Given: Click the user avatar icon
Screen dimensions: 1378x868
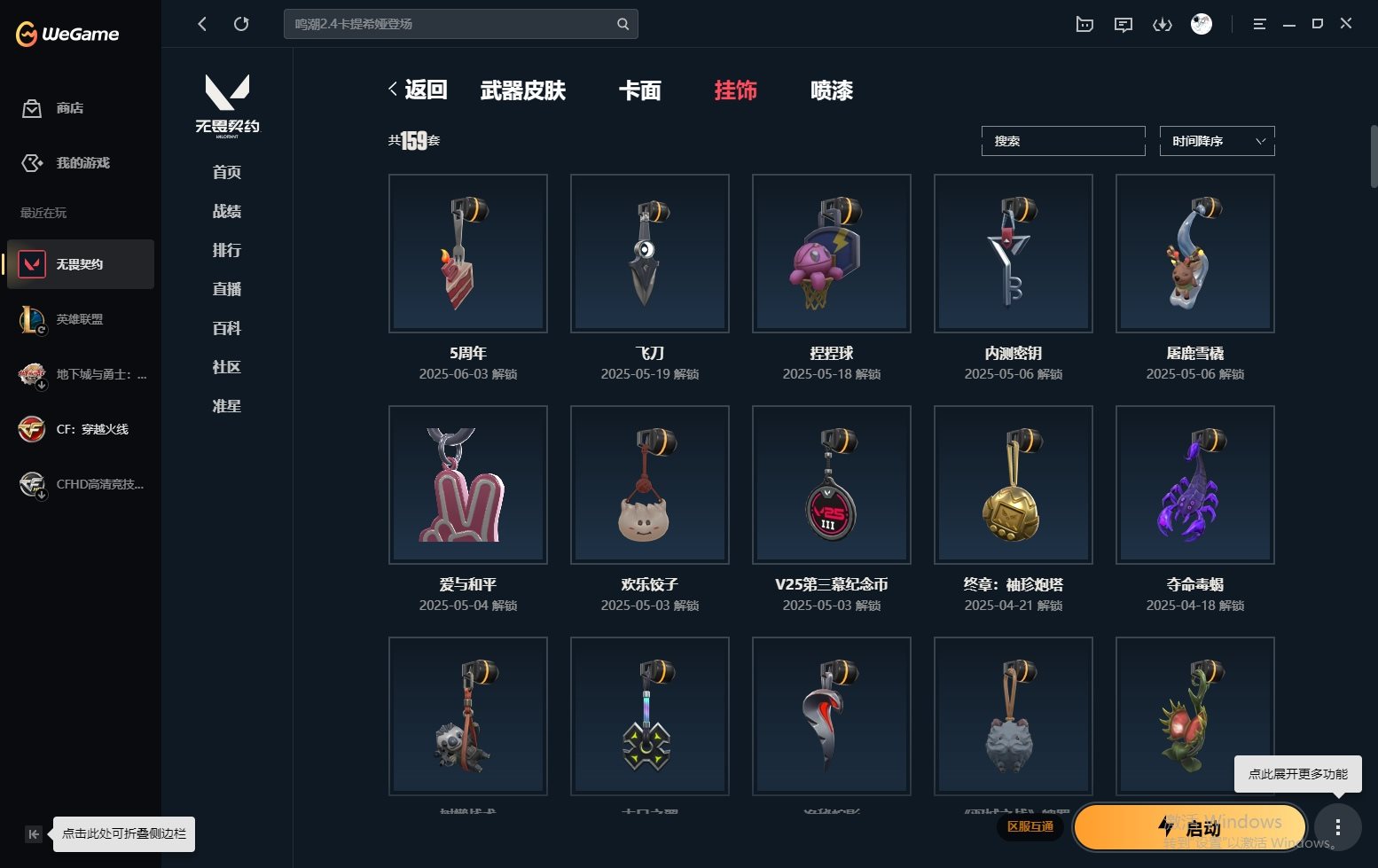Looking at the screenshot, I should (1201, 24).
